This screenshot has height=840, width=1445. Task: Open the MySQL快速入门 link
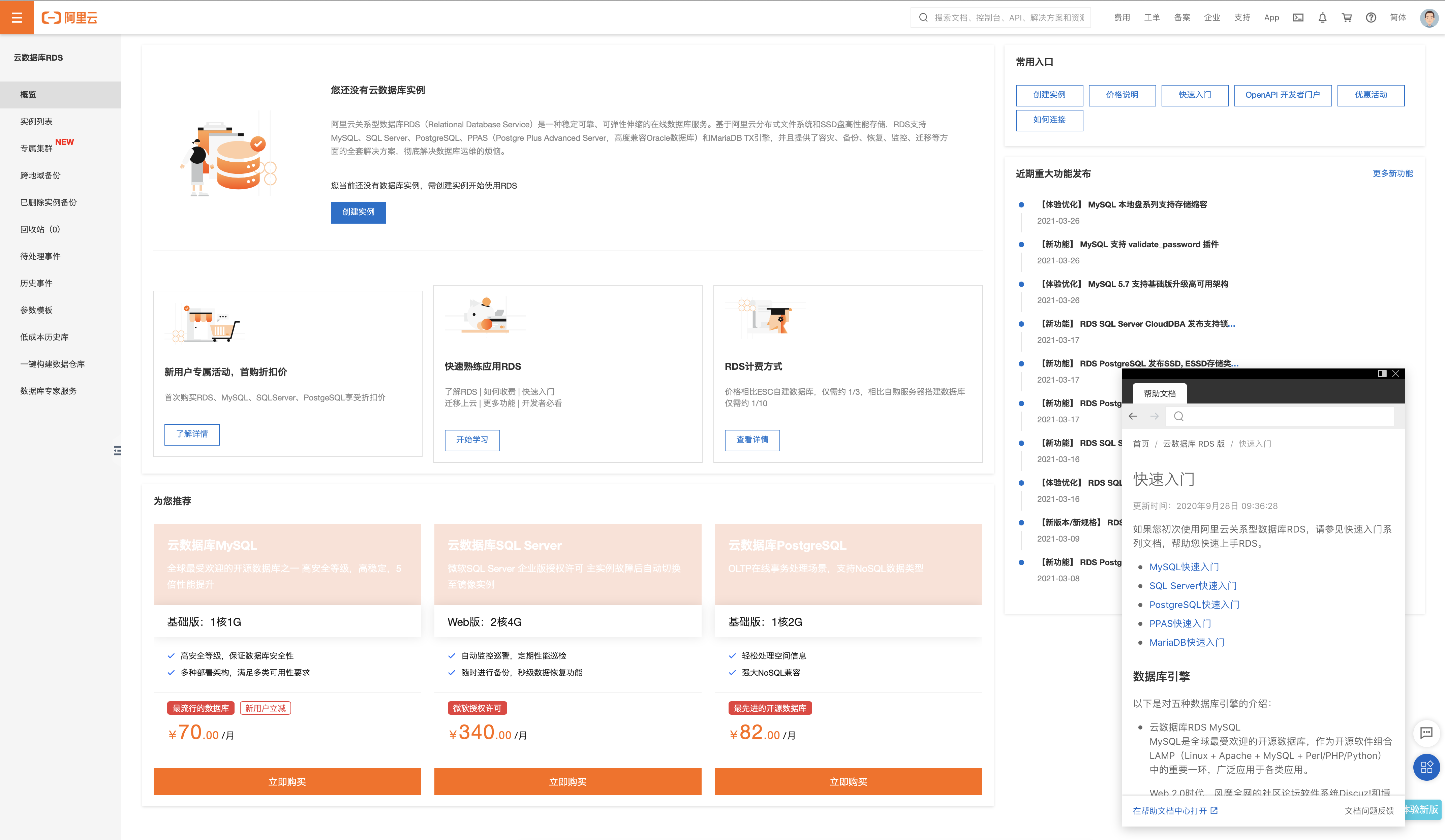point(1184,567)
